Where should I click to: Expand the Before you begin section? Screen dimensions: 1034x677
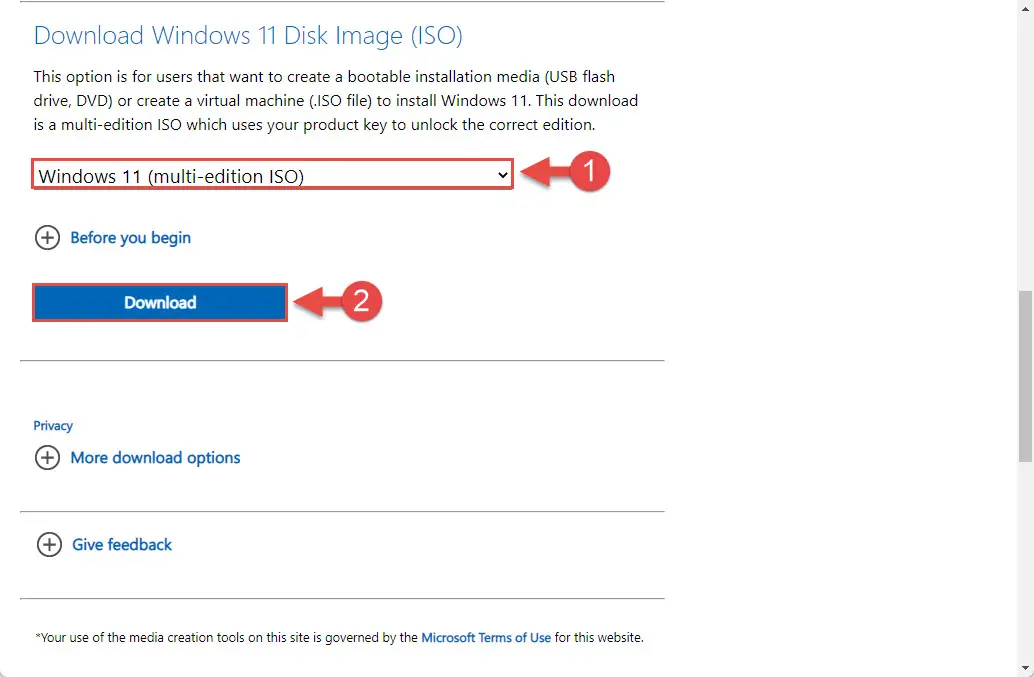coord(130,238)
